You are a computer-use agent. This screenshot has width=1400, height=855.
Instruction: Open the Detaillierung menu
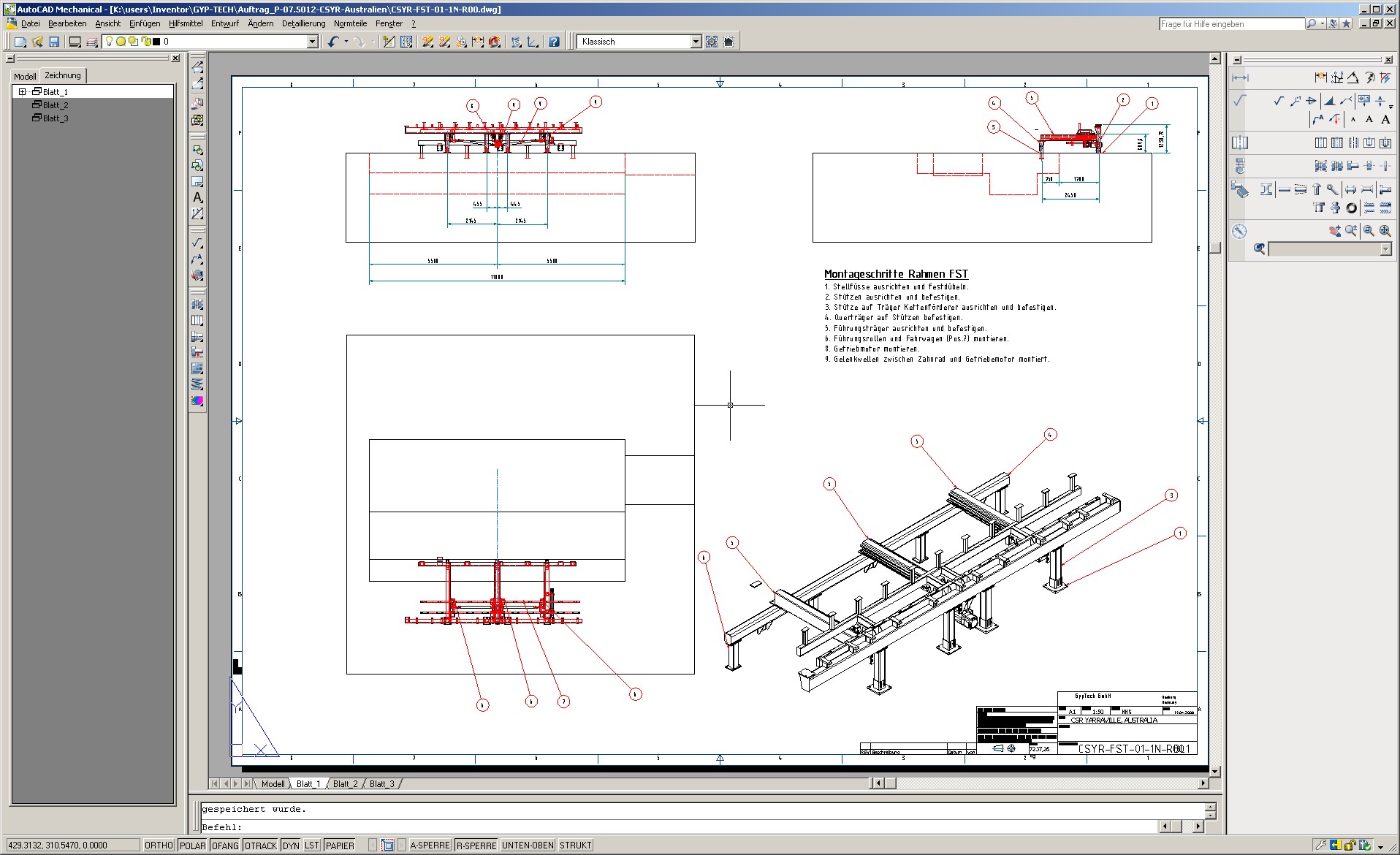pos(304,23)
